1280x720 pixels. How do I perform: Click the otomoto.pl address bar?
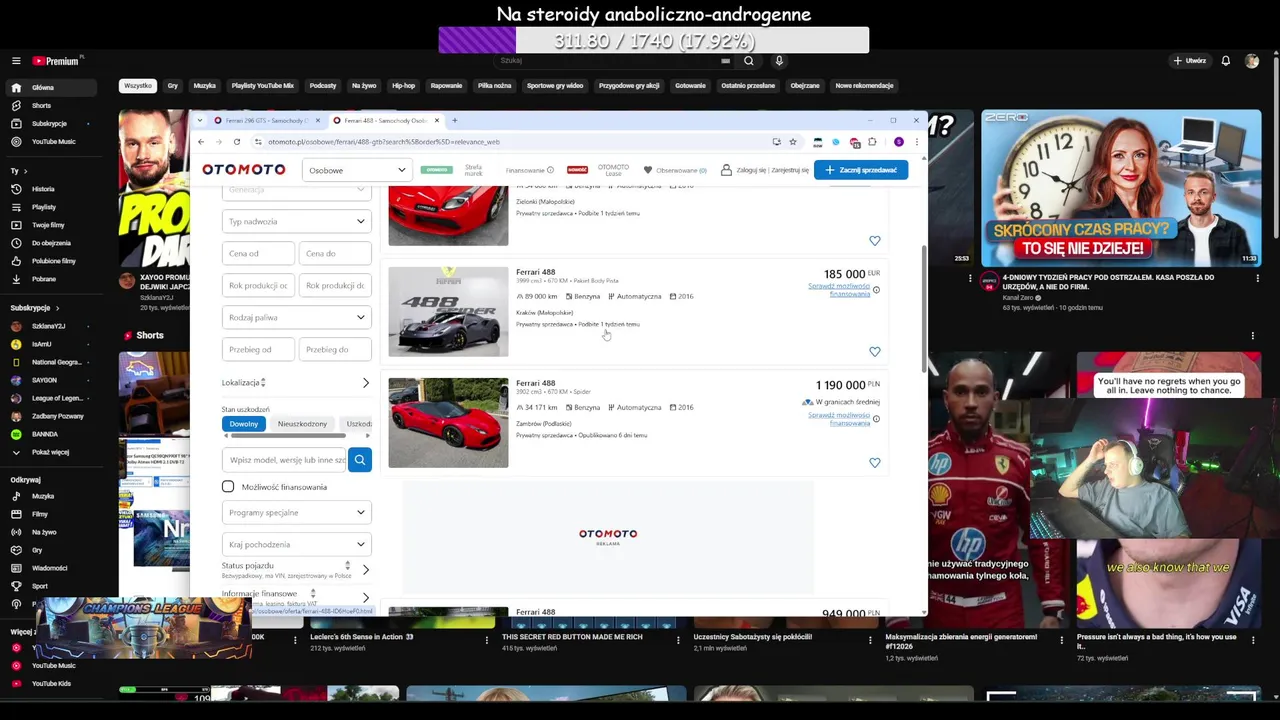click(x=510, y=142)
